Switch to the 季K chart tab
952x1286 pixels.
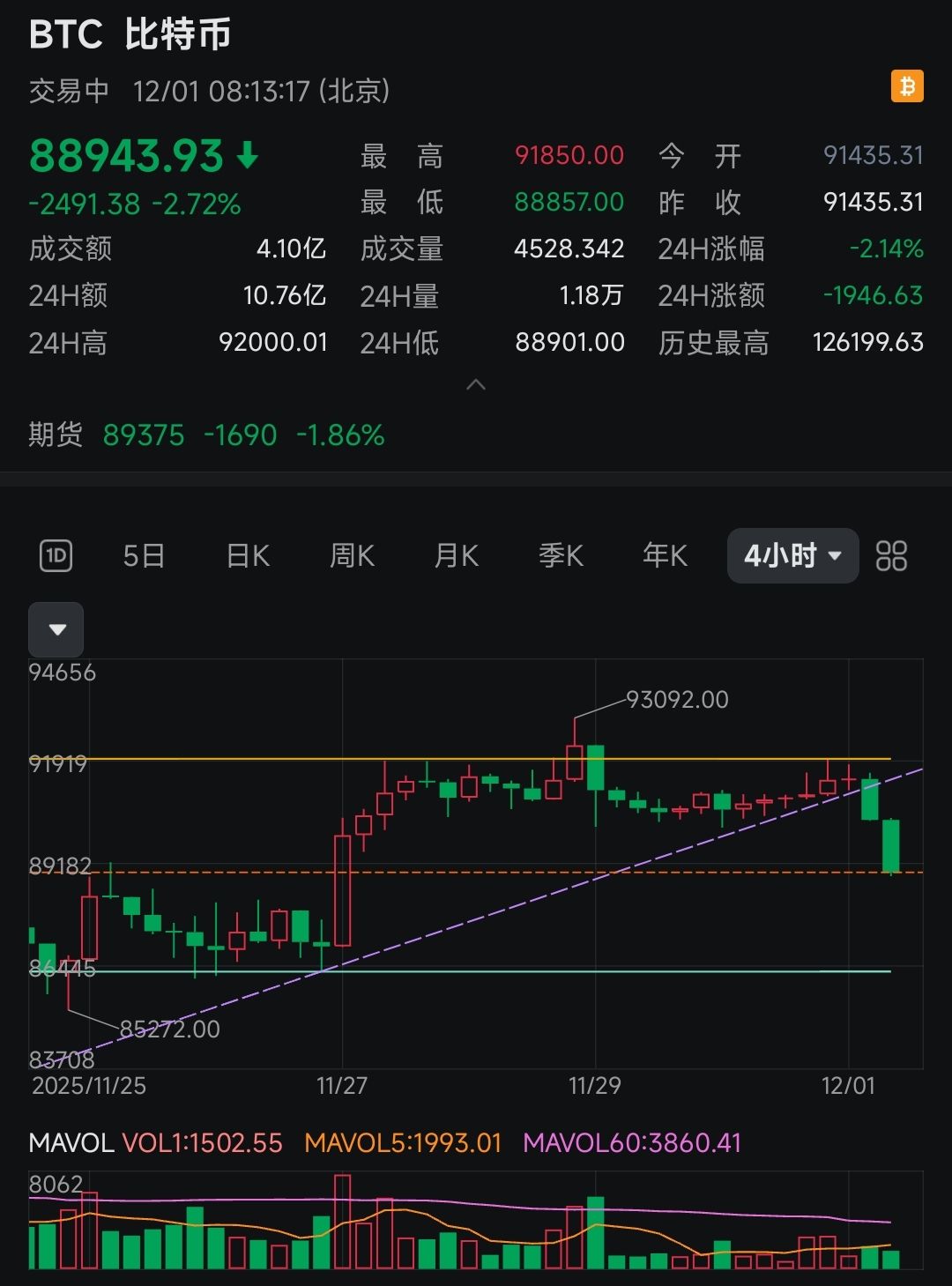(x=561, y=556)
